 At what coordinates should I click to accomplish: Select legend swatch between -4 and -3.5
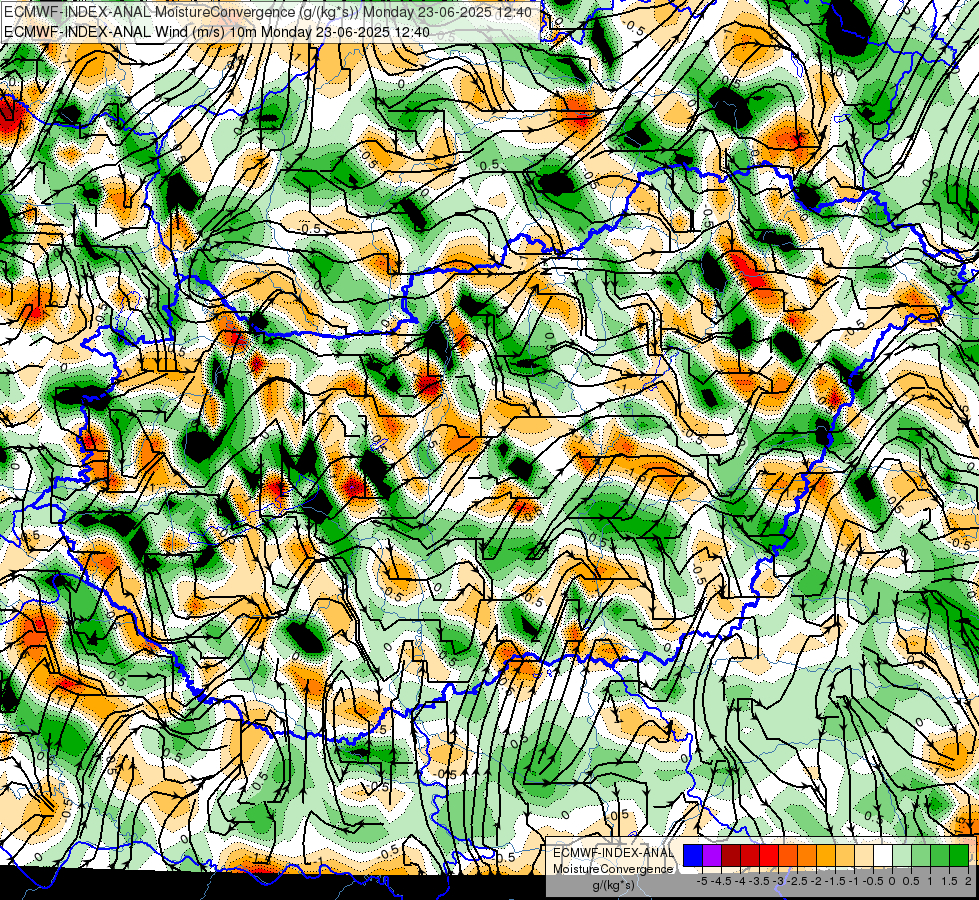pyautogui.click(x=750, y=856)
